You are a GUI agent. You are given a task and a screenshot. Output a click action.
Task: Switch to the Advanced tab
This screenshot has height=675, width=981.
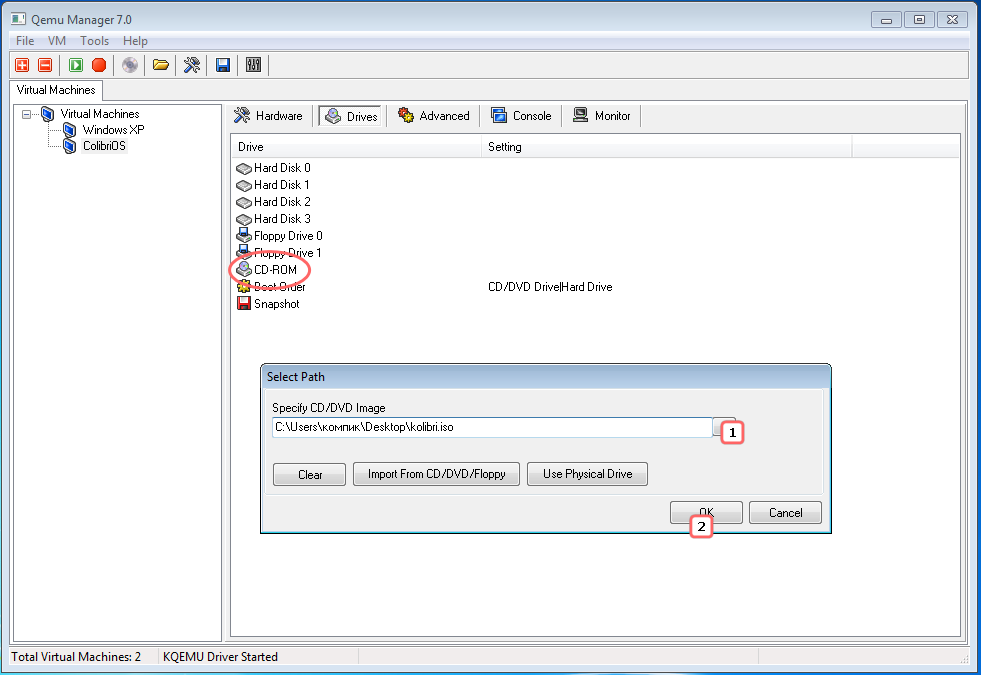434,116
